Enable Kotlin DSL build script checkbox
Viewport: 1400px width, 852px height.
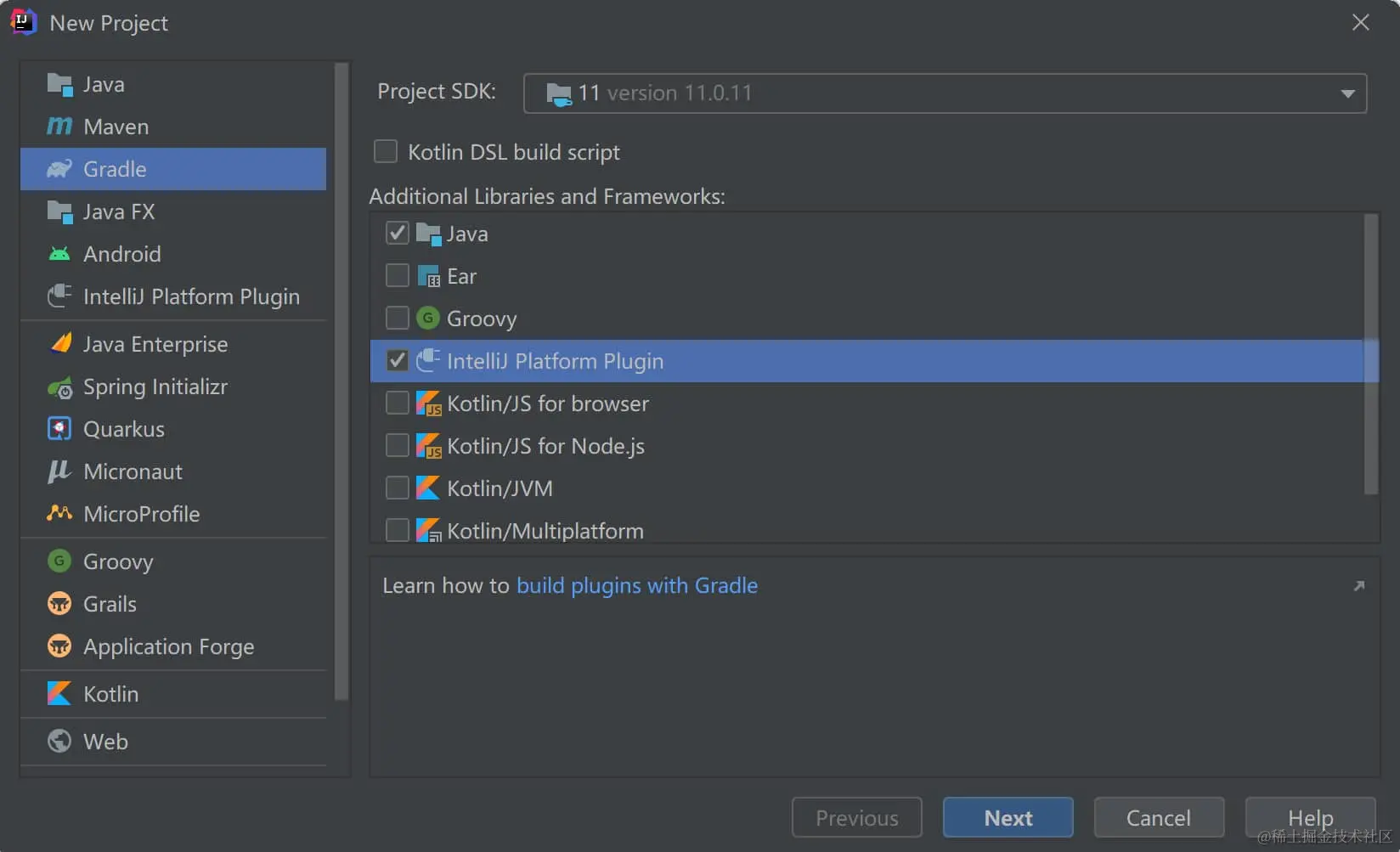[386, 152]
